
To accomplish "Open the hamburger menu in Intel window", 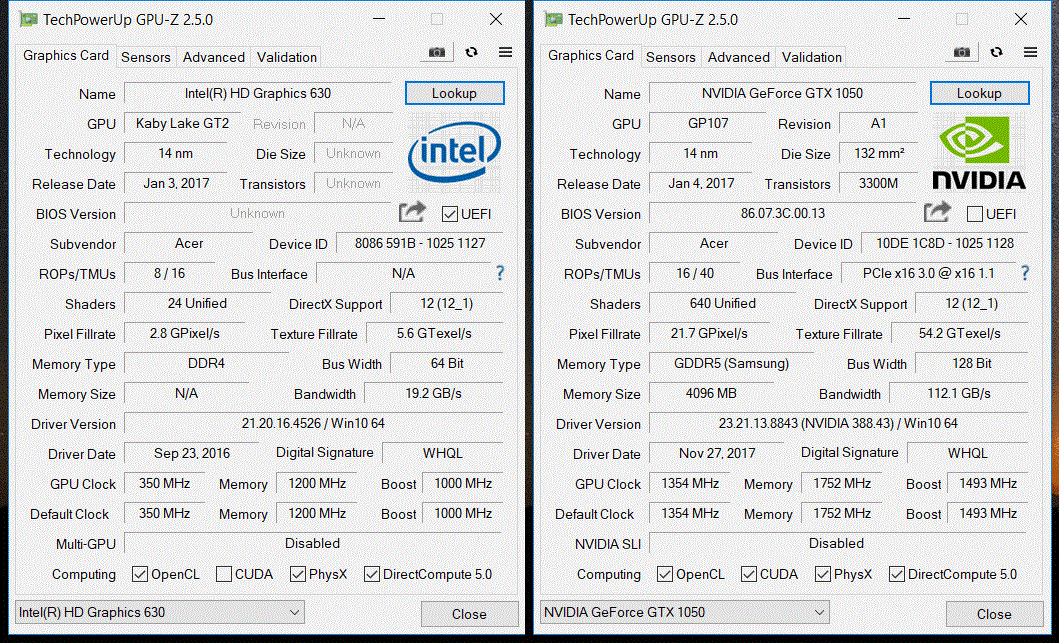I will [505, 52].
